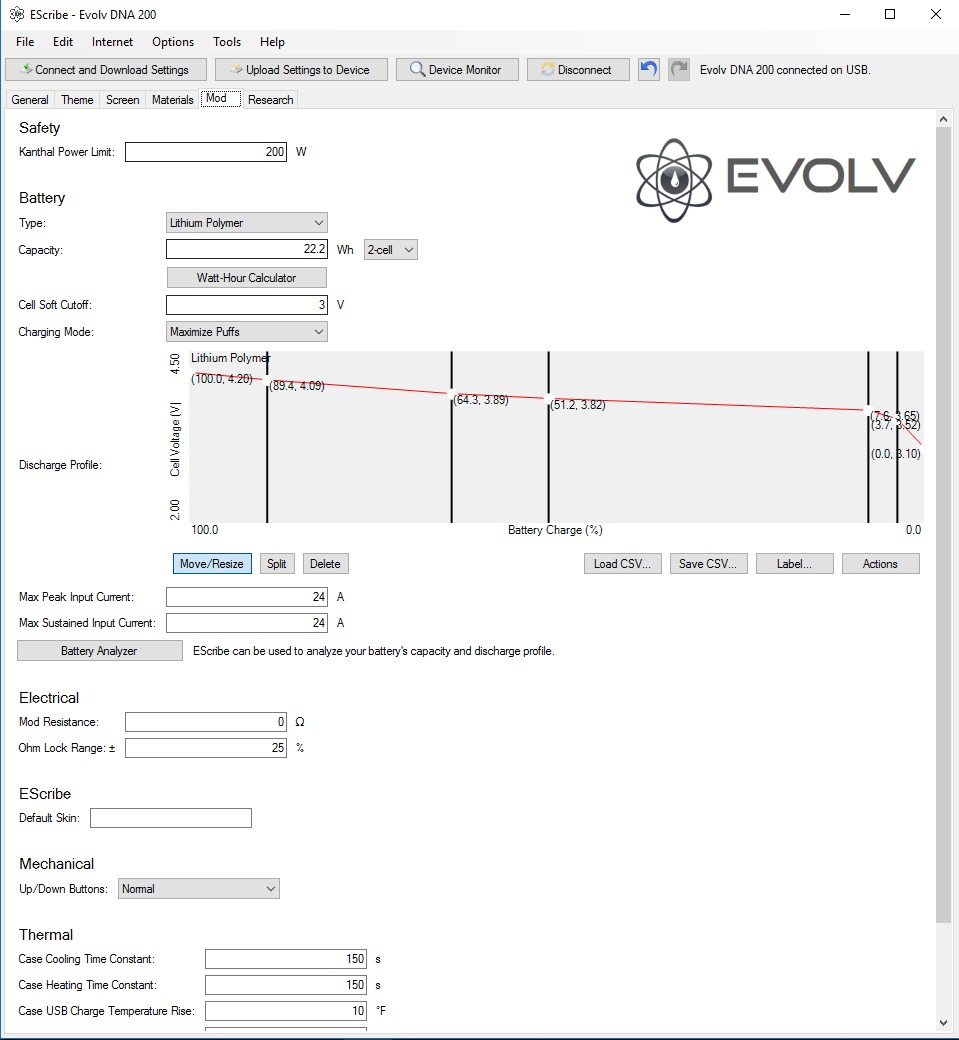Switch to the Materials tab
This screenshot has height=1040, width=959.
172,100
